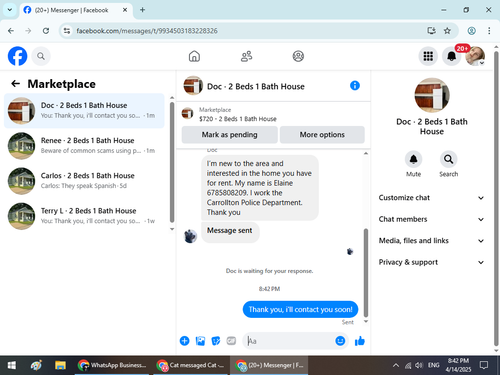Open the Notifications bell
500x375 pixels.
click(451, 56)
